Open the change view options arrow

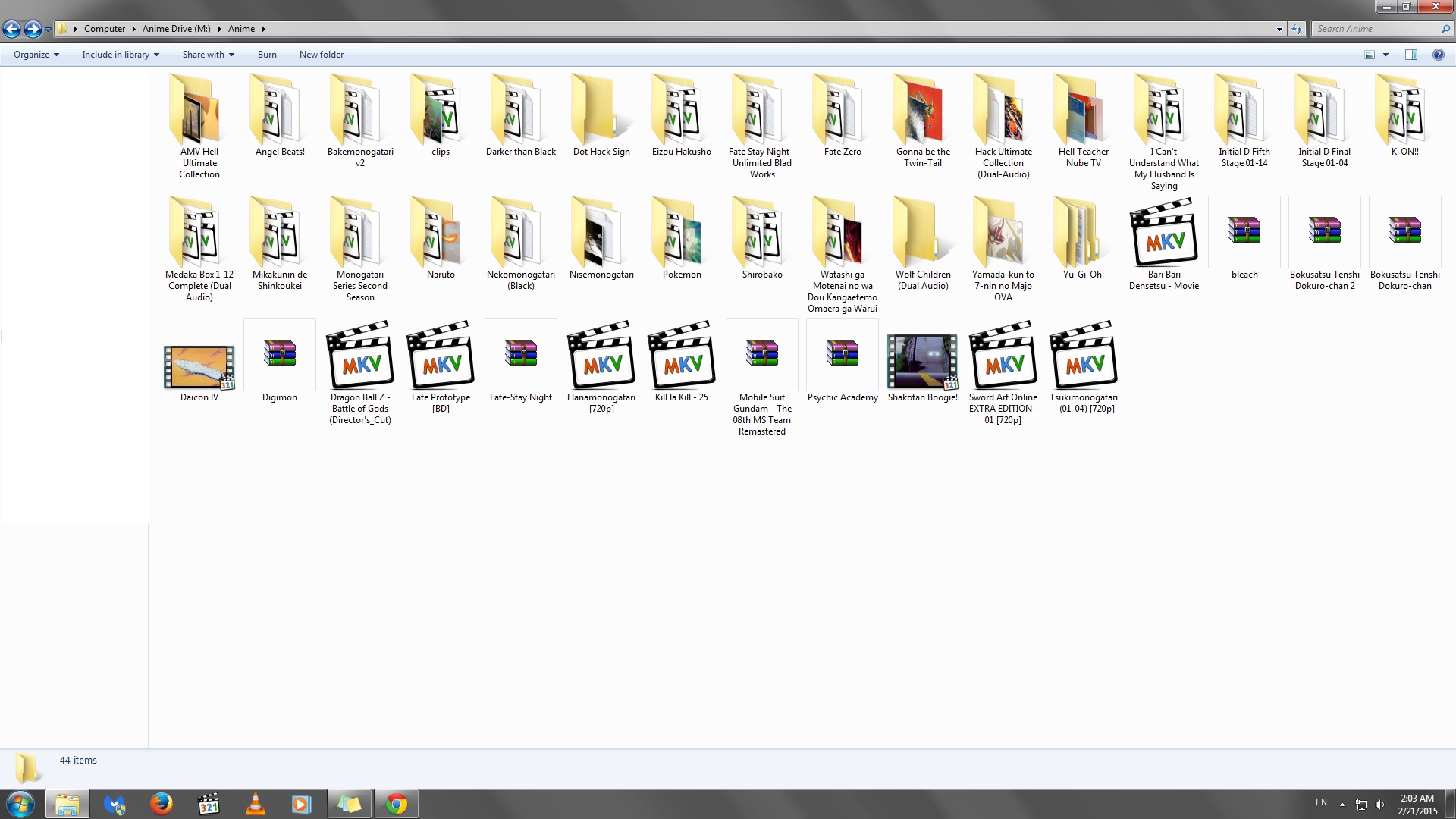click(x=1385, y=55)
